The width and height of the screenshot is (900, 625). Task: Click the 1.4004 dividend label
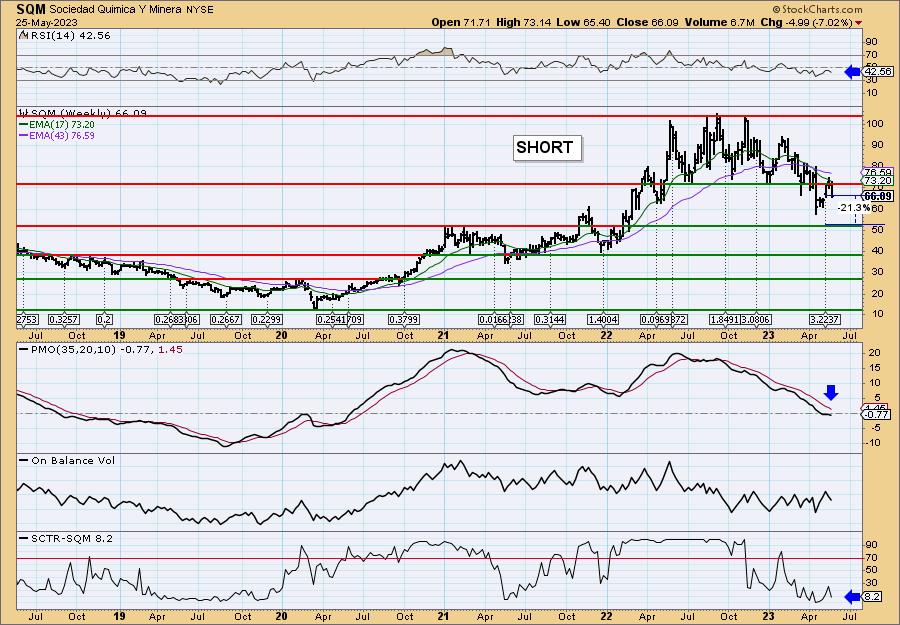coord(603,319)
